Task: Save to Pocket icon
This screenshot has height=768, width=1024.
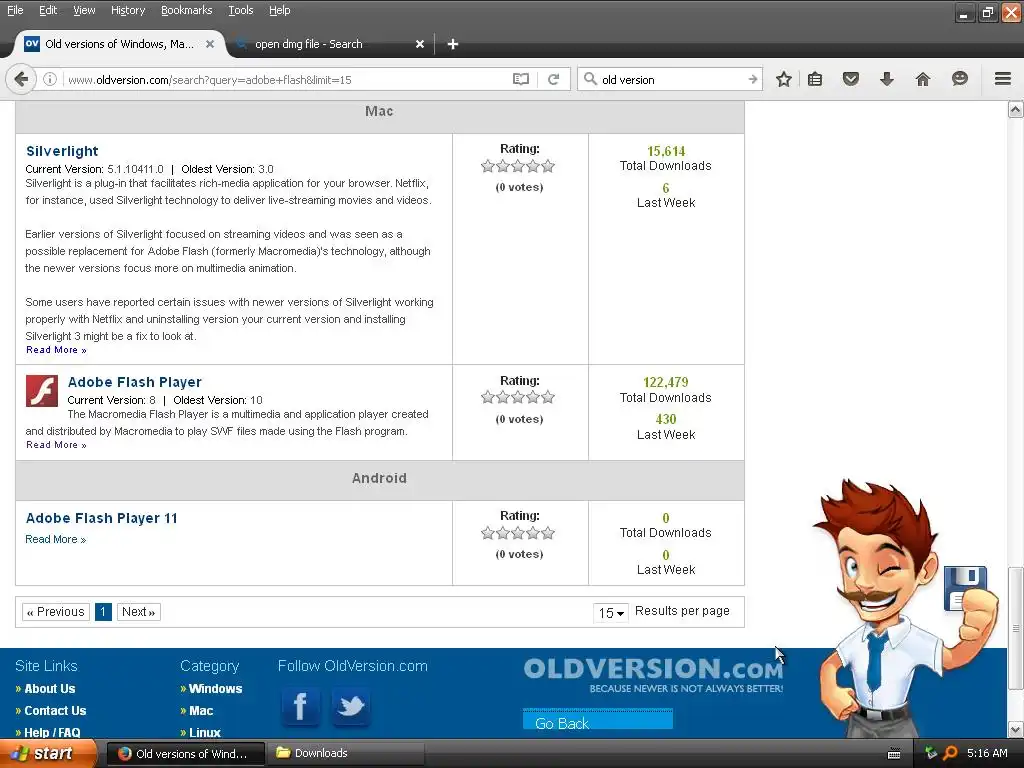Action: [850, 80]
